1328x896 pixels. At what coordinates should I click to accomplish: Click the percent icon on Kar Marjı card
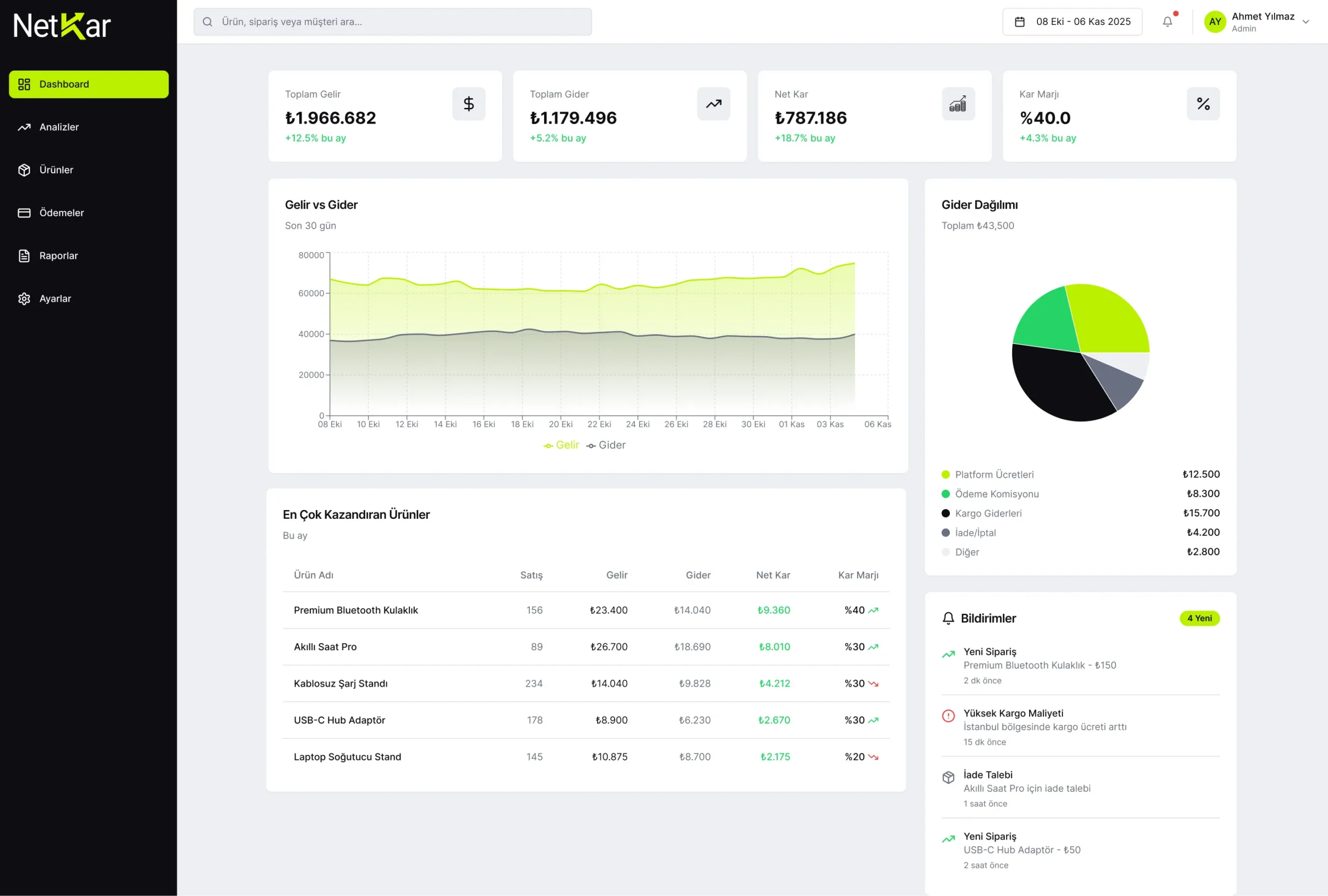1202,103
